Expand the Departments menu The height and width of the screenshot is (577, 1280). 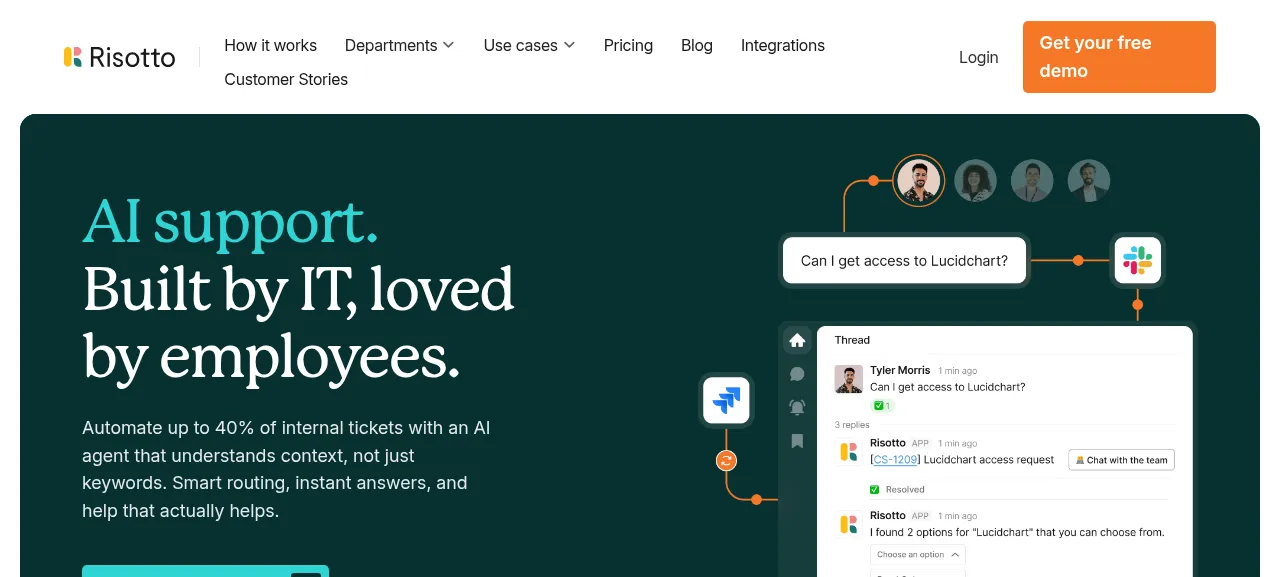(x=399, y=45)
